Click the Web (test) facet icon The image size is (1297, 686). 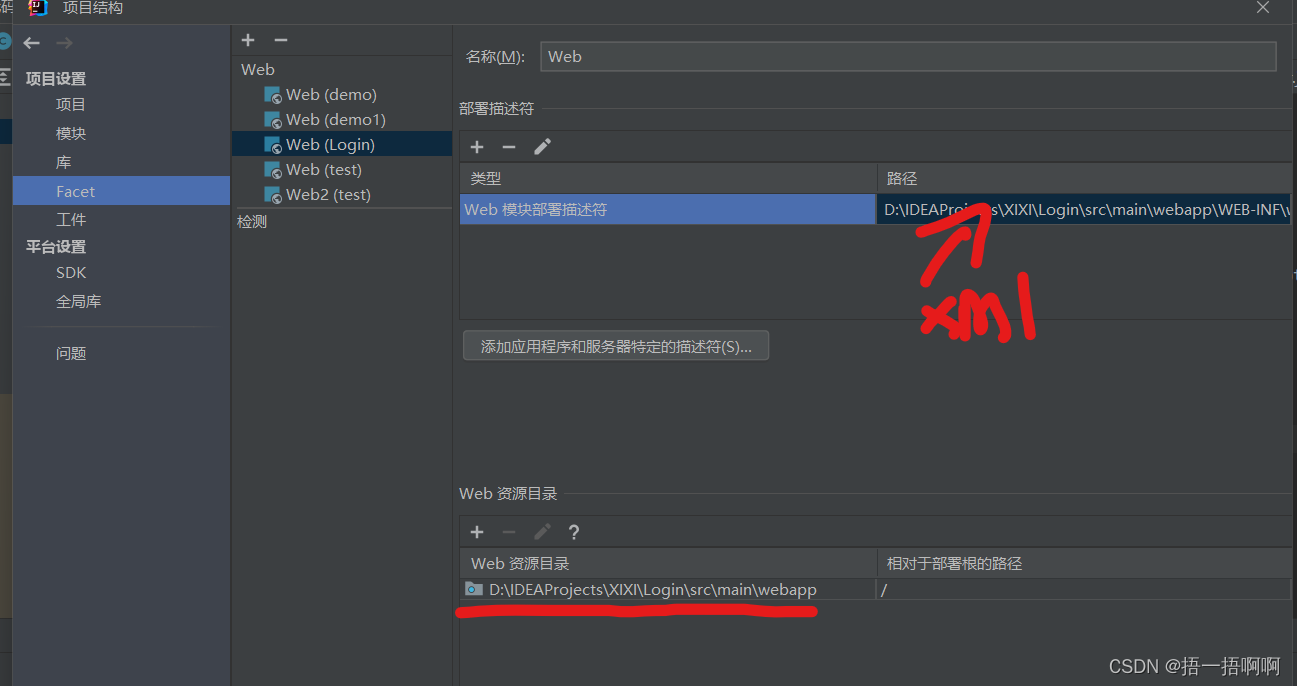[273, 170]
